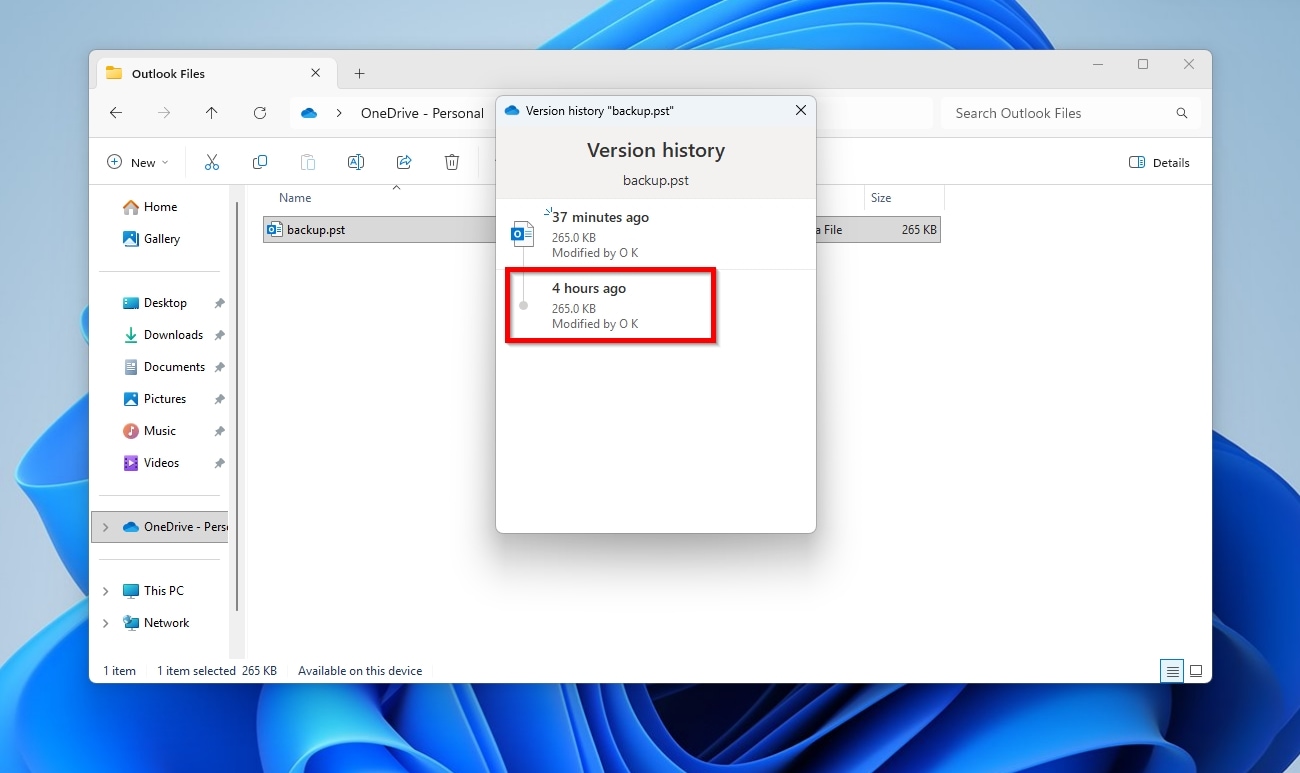The height and width of the screenshot is (773, 1300).
Task: Open a new tab with plus button
Action: [x=360, y=73]
